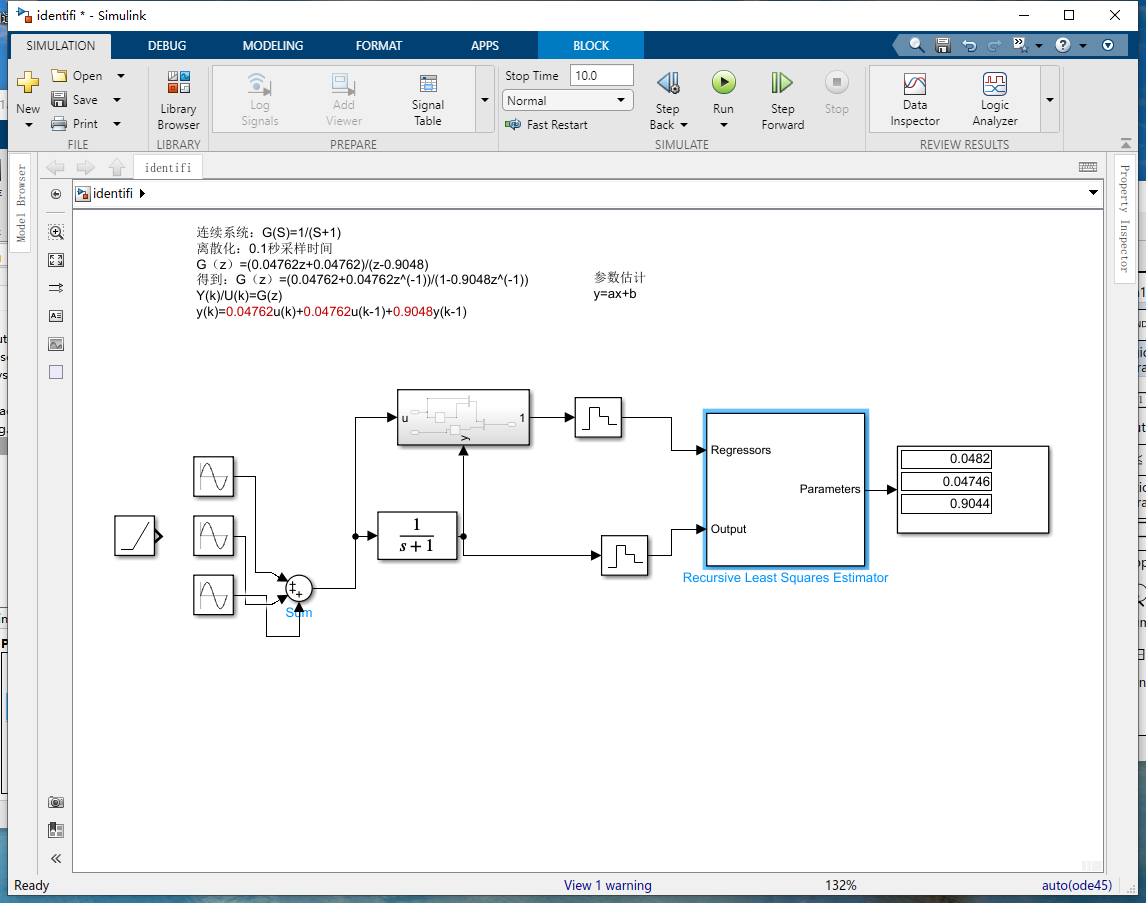Click the Stop Time input field

click(602, 75)
